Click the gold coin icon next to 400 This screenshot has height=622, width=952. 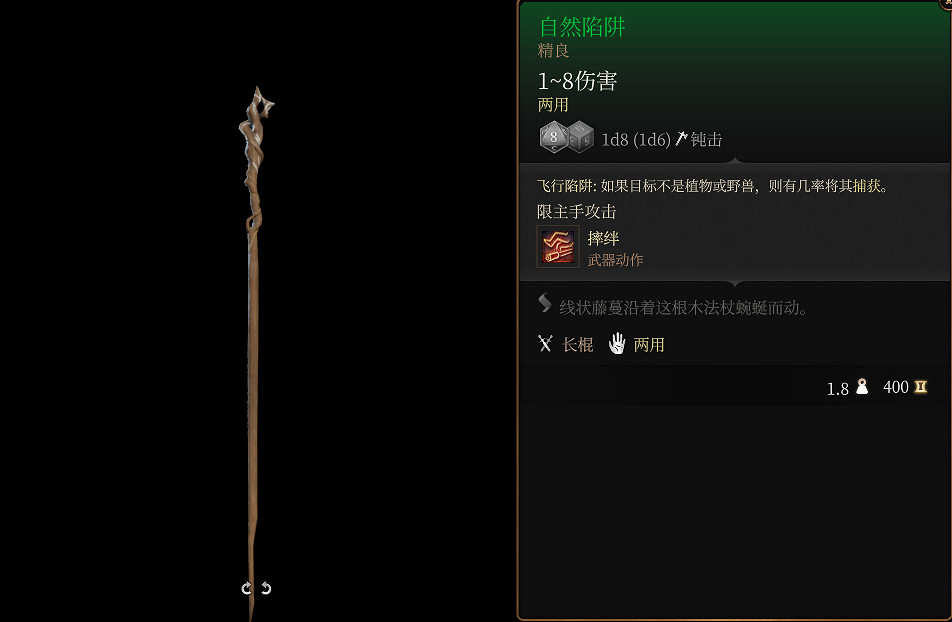920,386
